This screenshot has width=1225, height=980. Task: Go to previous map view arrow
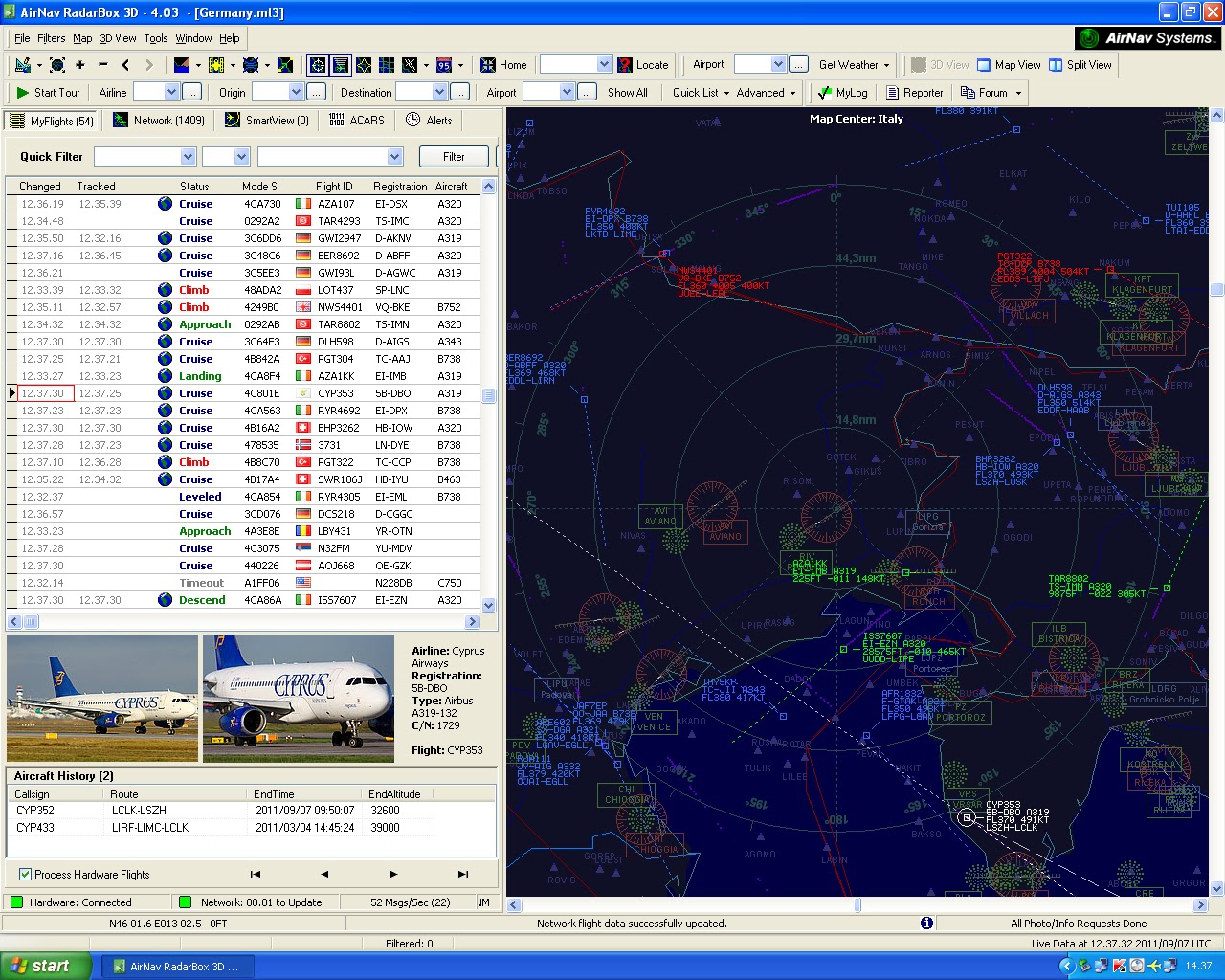pyautogui.click(x=125, y=65)
